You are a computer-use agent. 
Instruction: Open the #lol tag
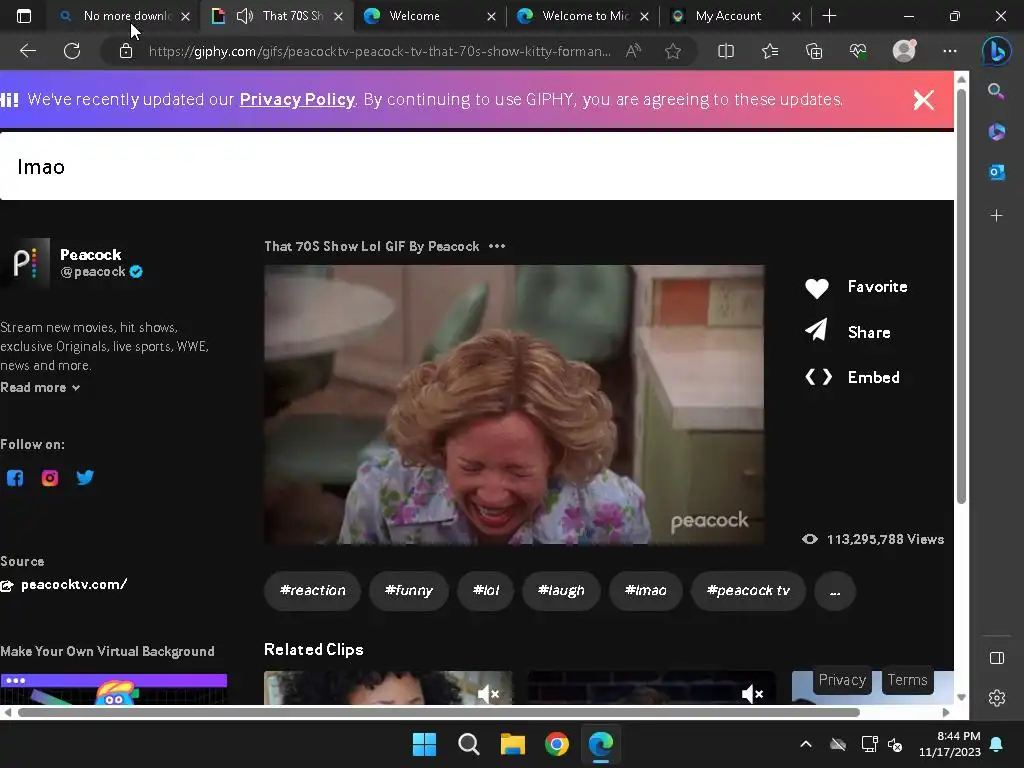tap(486, 591)
